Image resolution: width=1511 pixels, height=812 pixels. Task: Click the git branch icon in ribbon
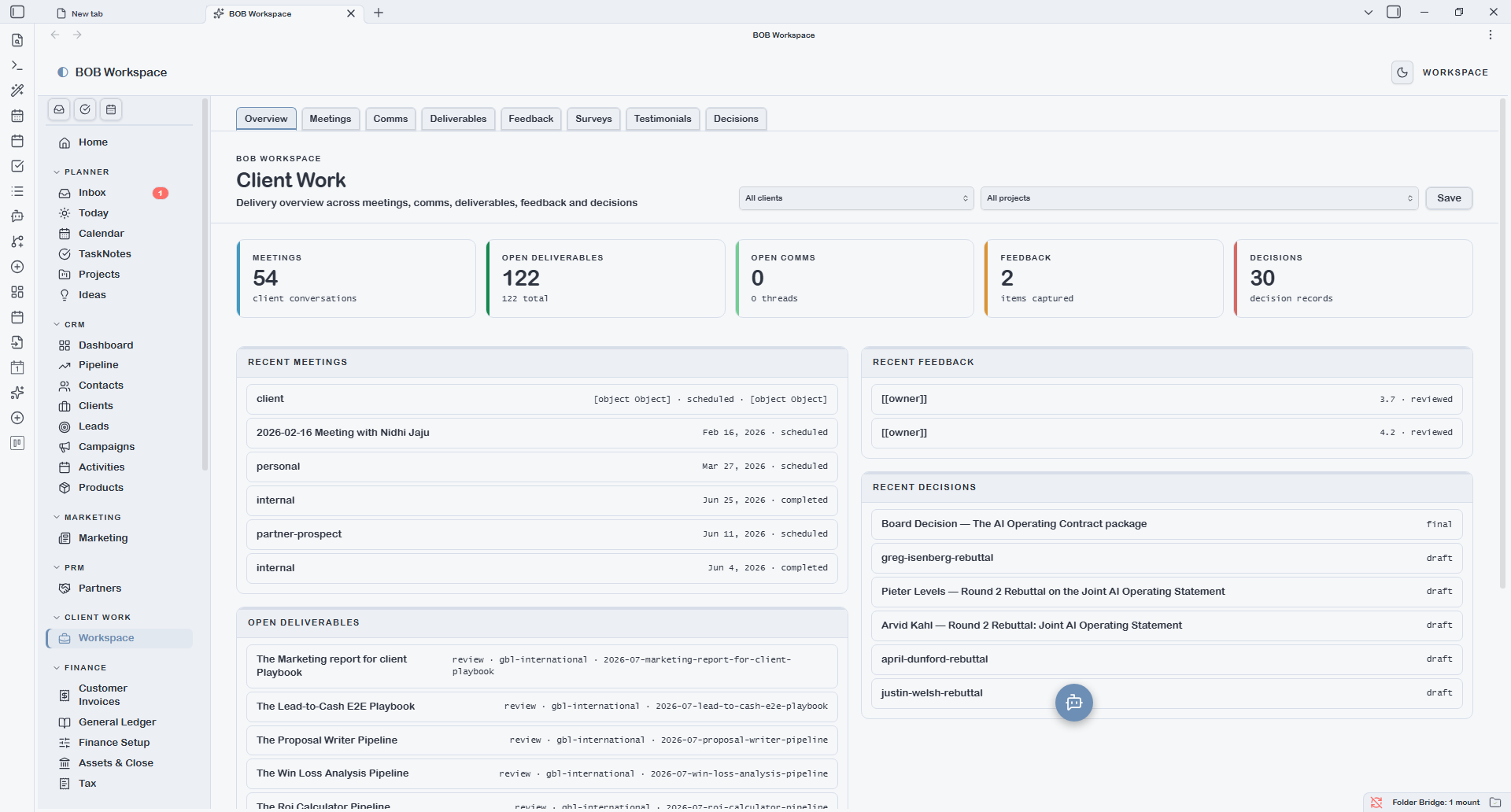click(17, 242)
